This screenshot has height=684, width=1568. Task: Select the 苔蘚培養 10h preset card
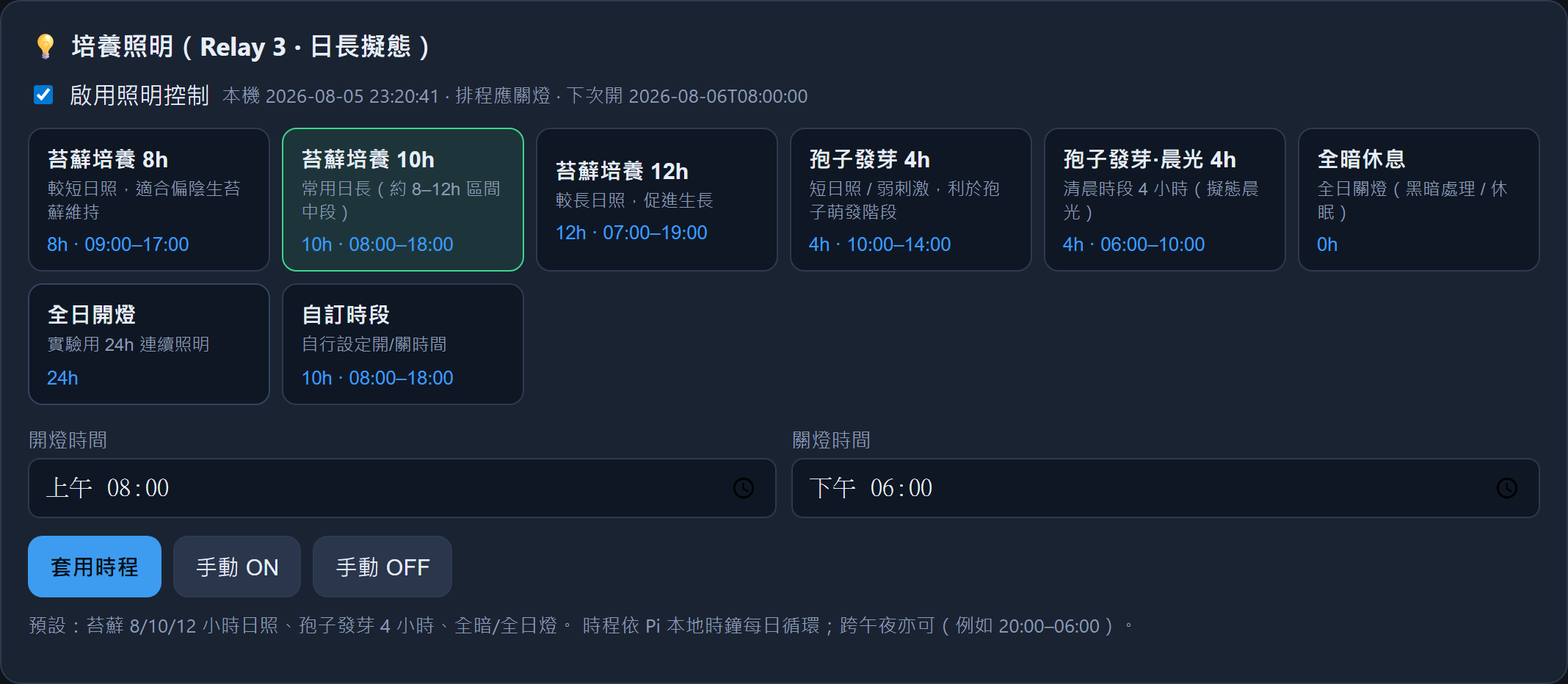pyautogui.click(x=403, y=200)
